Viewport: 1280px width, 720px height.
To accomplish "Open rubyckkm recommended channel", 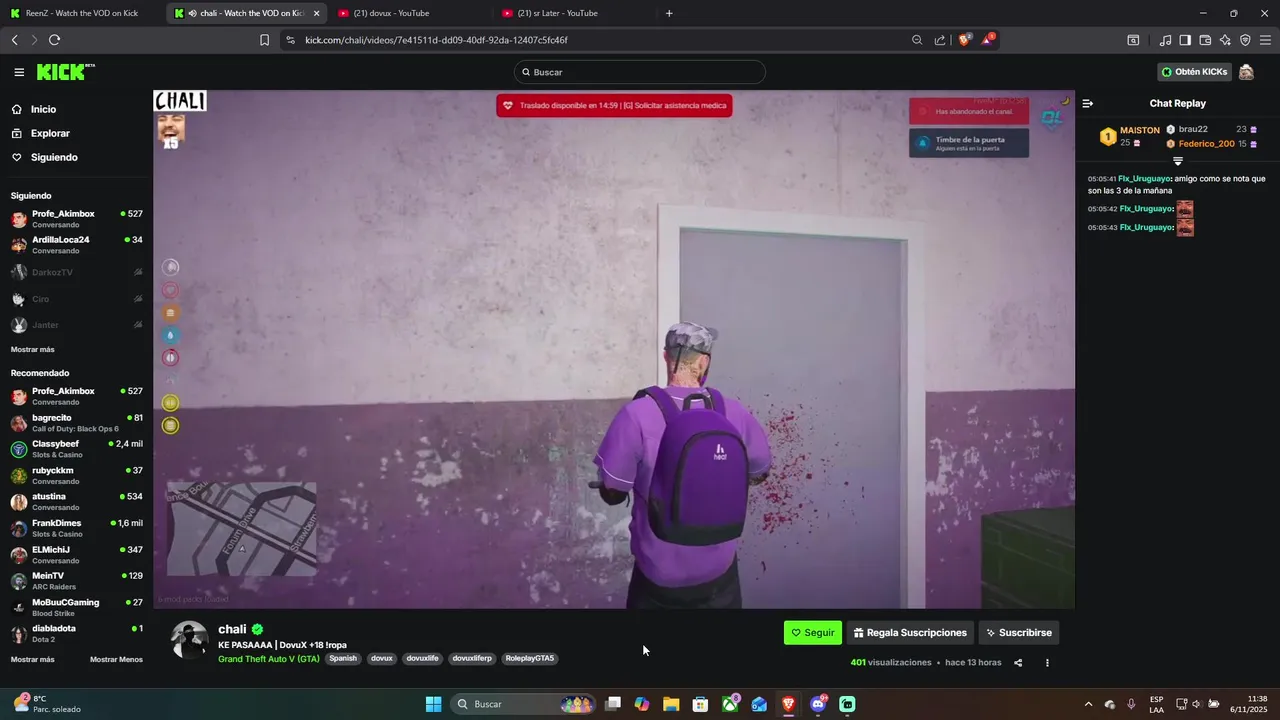I will [x=76, y=475].
